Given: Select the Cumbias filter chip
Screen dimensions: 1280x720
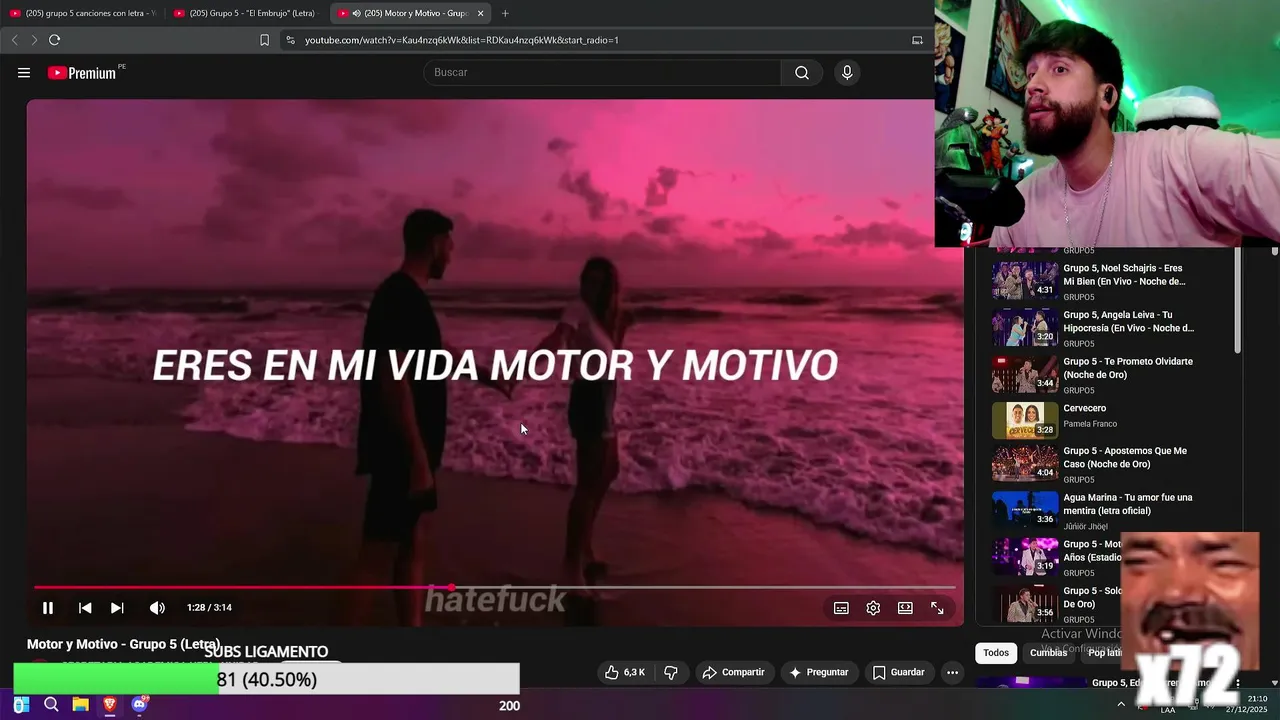Looking at the screenshot, I should (x=1049, y=653).
